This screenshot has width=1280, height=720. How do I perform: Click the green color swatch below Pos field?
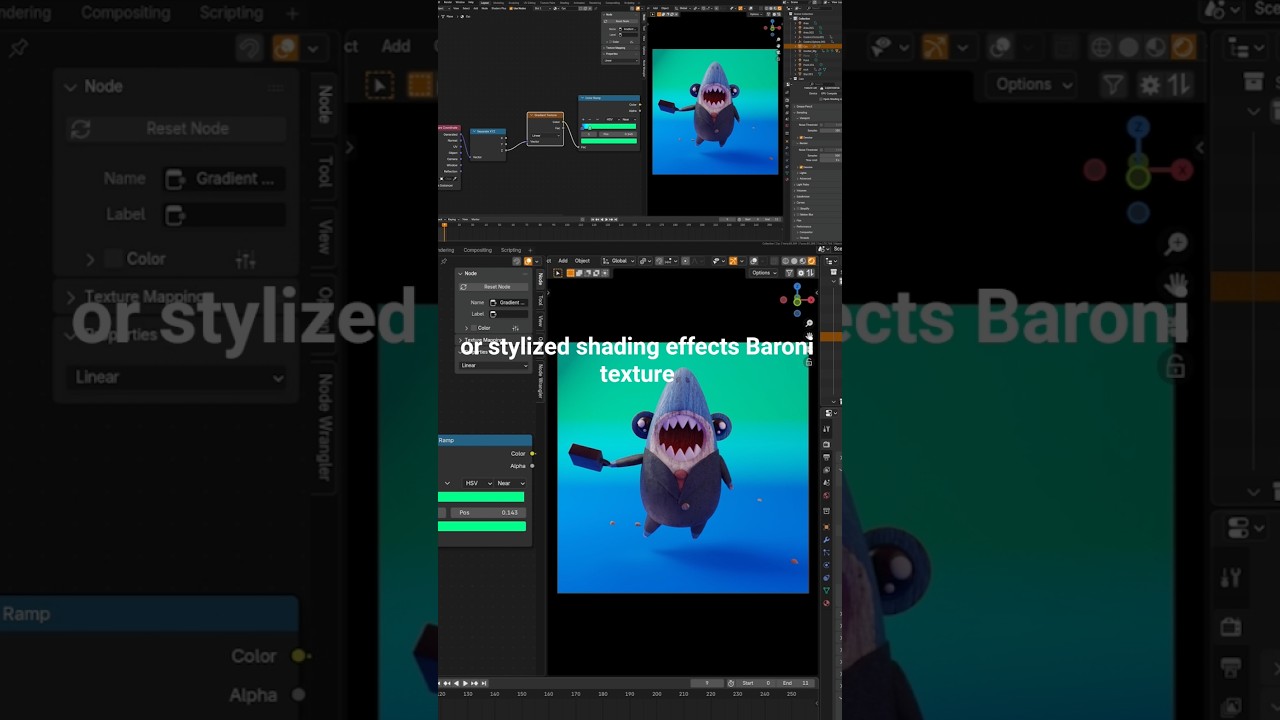click(482, 526)
